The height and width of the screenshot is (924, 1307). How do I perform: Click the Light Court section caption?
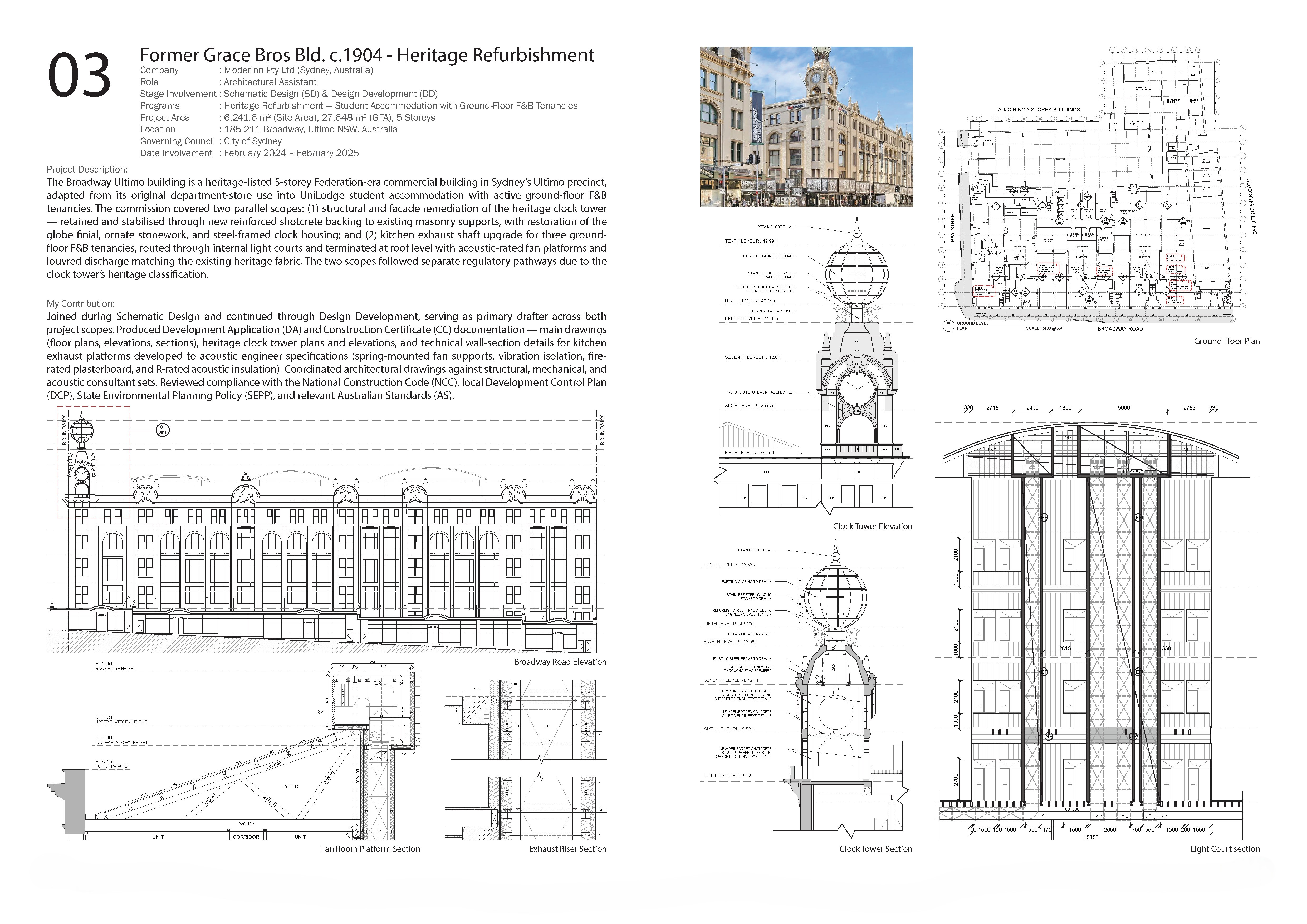point(1225,849)
